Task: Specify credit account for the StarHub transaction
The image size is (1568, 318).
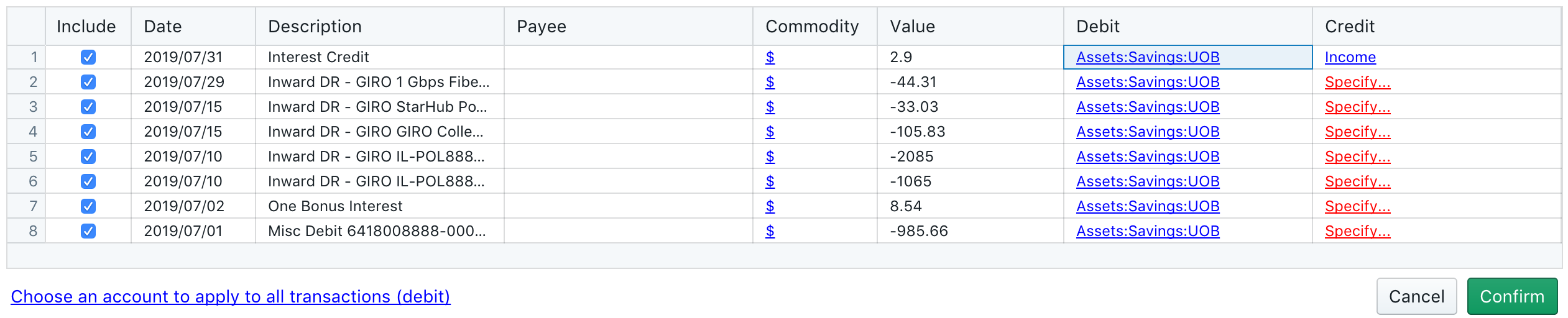Action: point(1357,107)
